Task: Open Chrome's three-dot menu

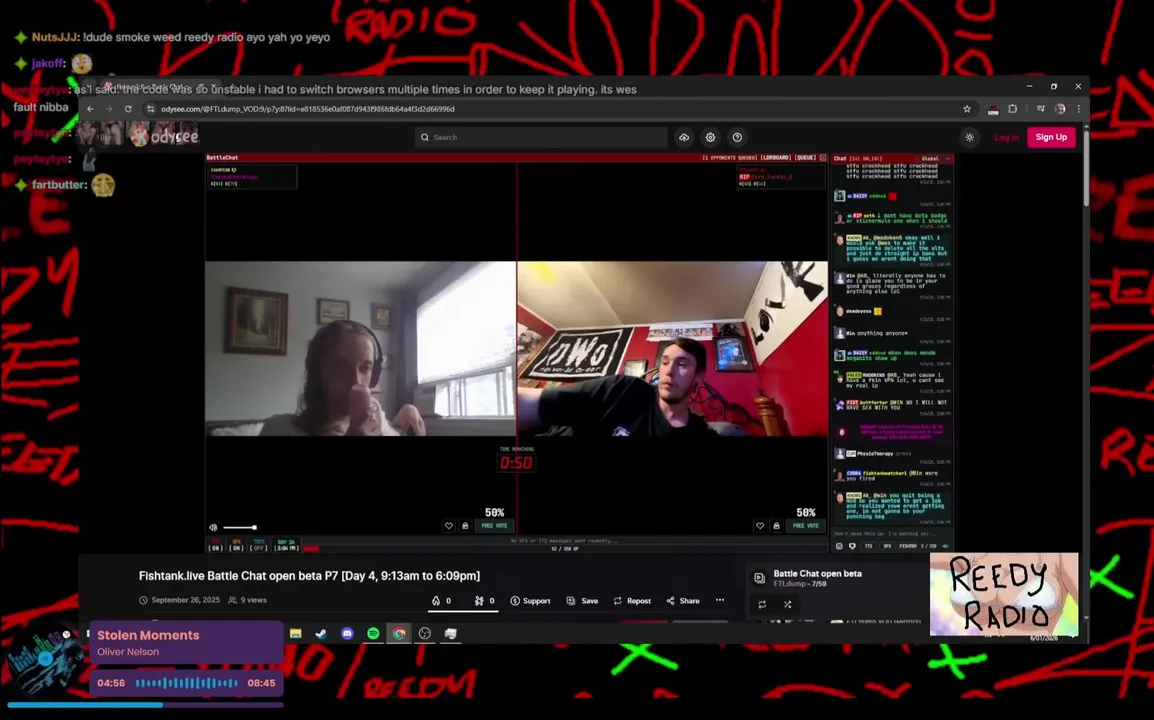Action: tap(1079, 109)
